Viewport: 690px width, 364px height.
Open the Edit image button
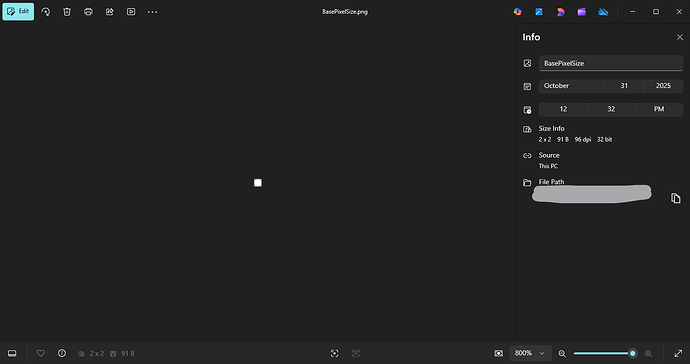18,12
